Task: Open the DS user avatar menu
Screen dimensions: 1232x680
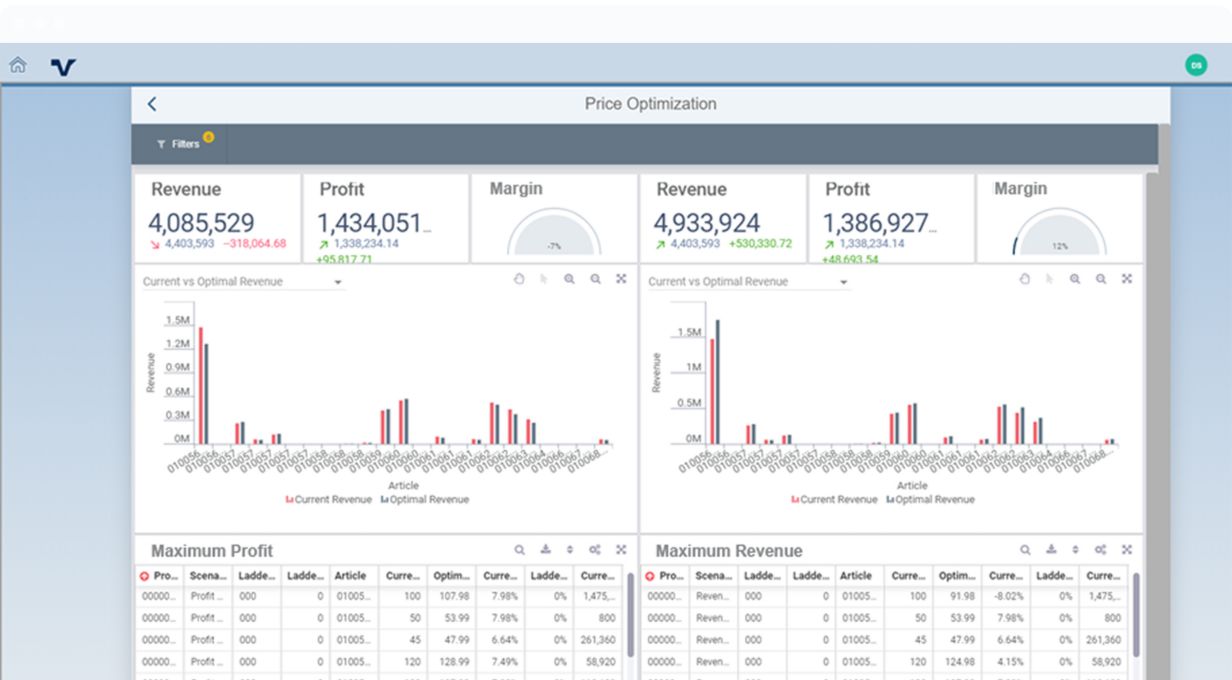Action: [x=1196, y=65]
